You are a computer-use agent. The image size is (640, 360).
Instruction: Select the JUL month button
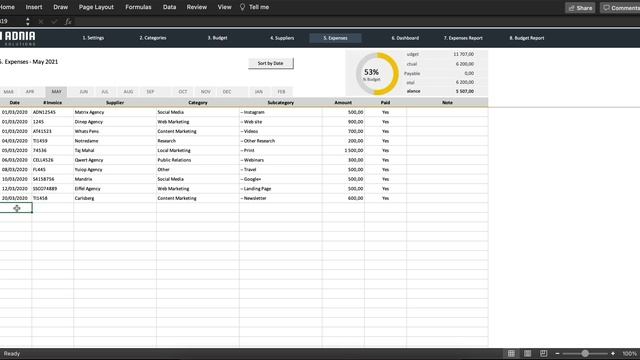coord(105,92)
